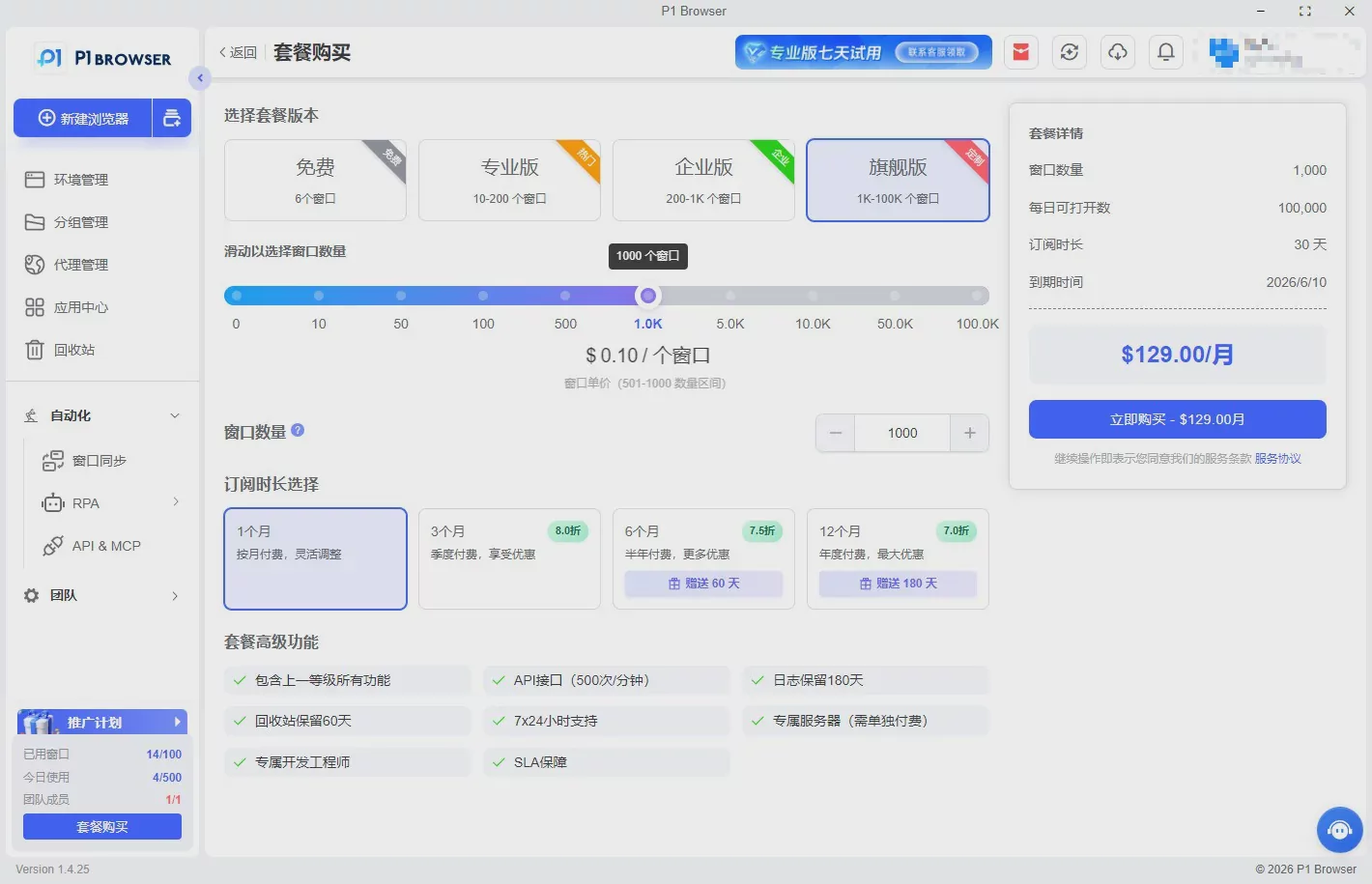1372x884 pixels.
Task: Collapse sidebar with the round arrow button
Action: tap(200, 78)
